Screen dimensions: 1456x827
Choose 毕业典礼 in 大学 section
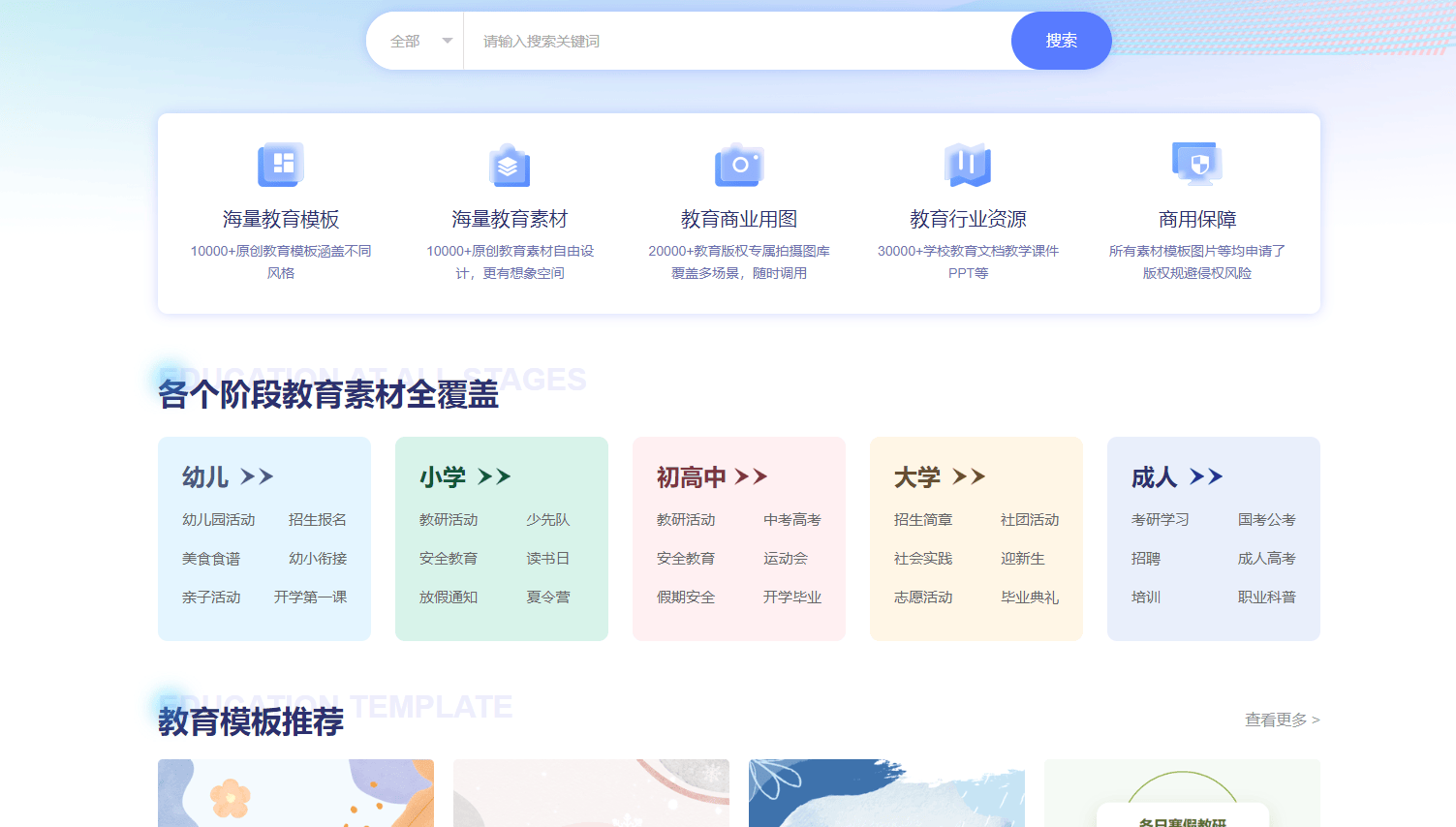(1029, 597)
